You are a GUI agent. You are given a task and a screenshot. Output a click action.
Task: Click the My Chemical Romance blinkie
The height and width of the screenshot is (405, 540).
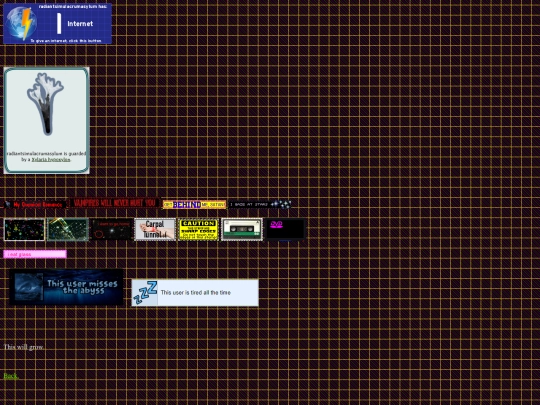35,205
